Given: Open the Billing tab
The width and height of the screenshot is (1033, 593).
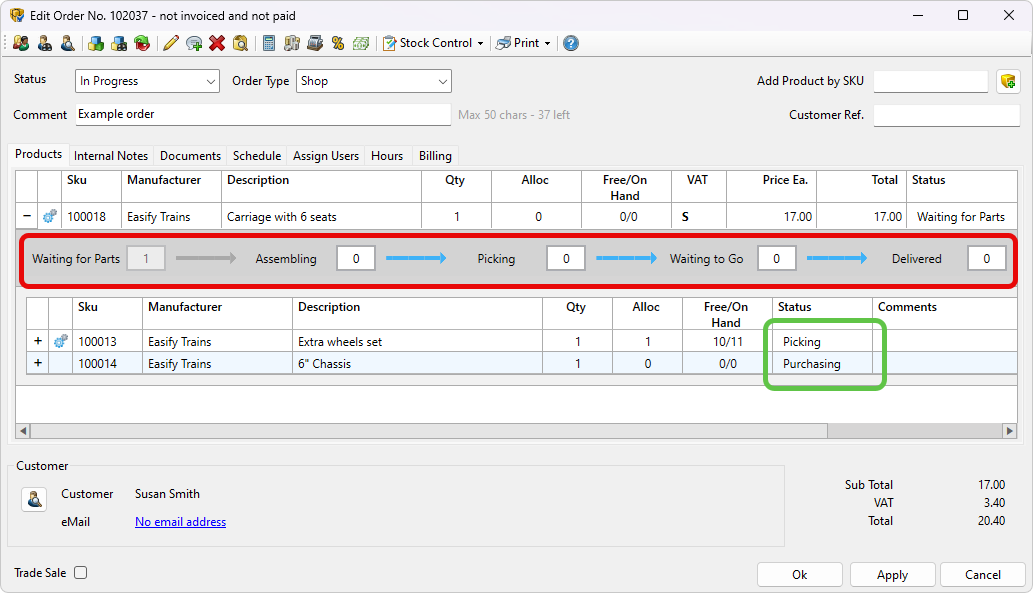Looking at the screenshot, I should [435, 156].
